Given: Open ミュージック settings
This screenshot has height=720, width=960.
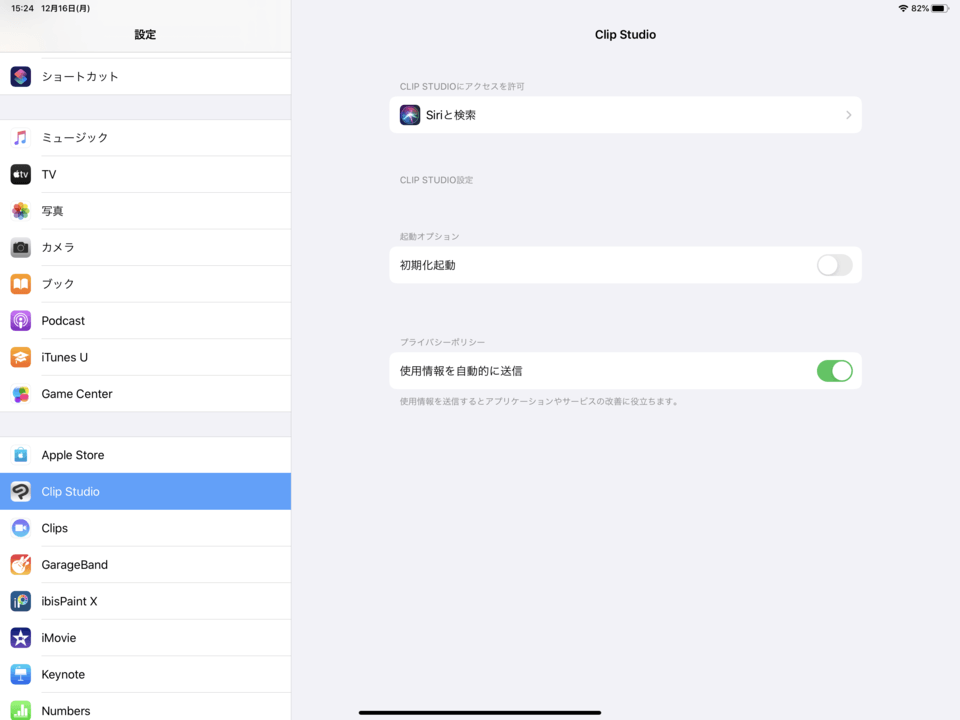Looking at the screenshot, I should [x=146, y=138].
